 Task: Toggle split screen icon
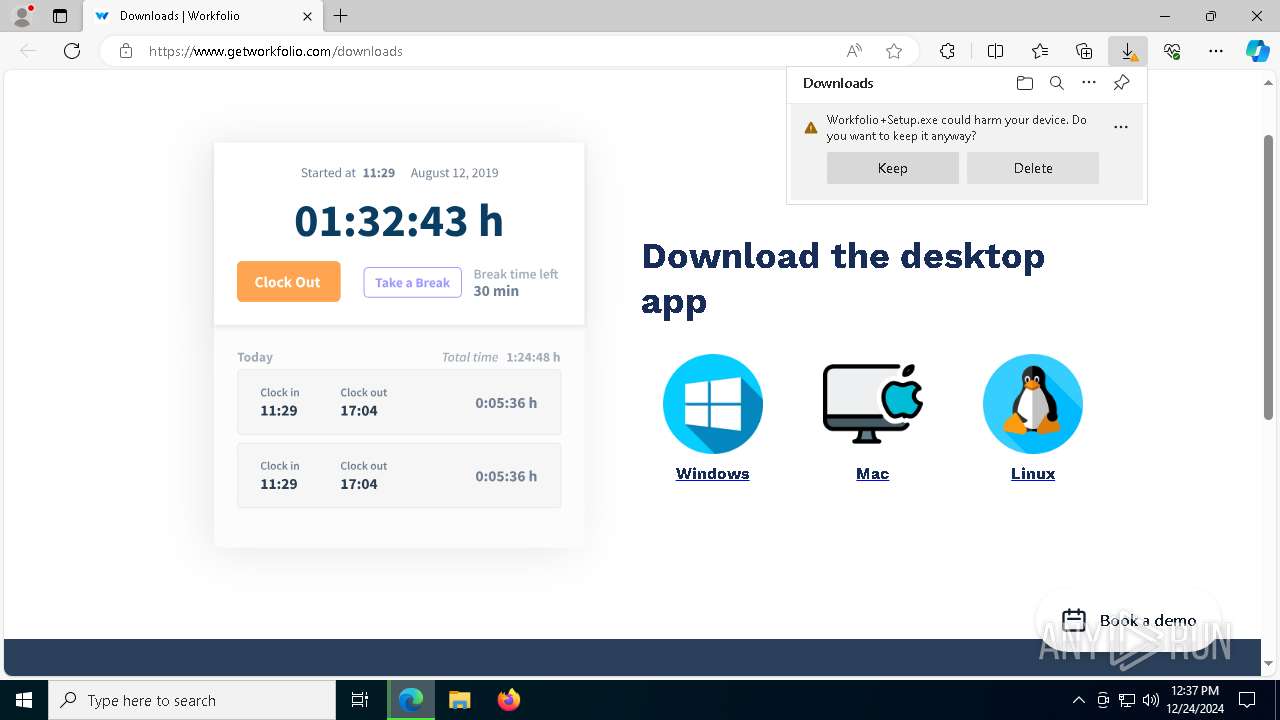(995, 51)
